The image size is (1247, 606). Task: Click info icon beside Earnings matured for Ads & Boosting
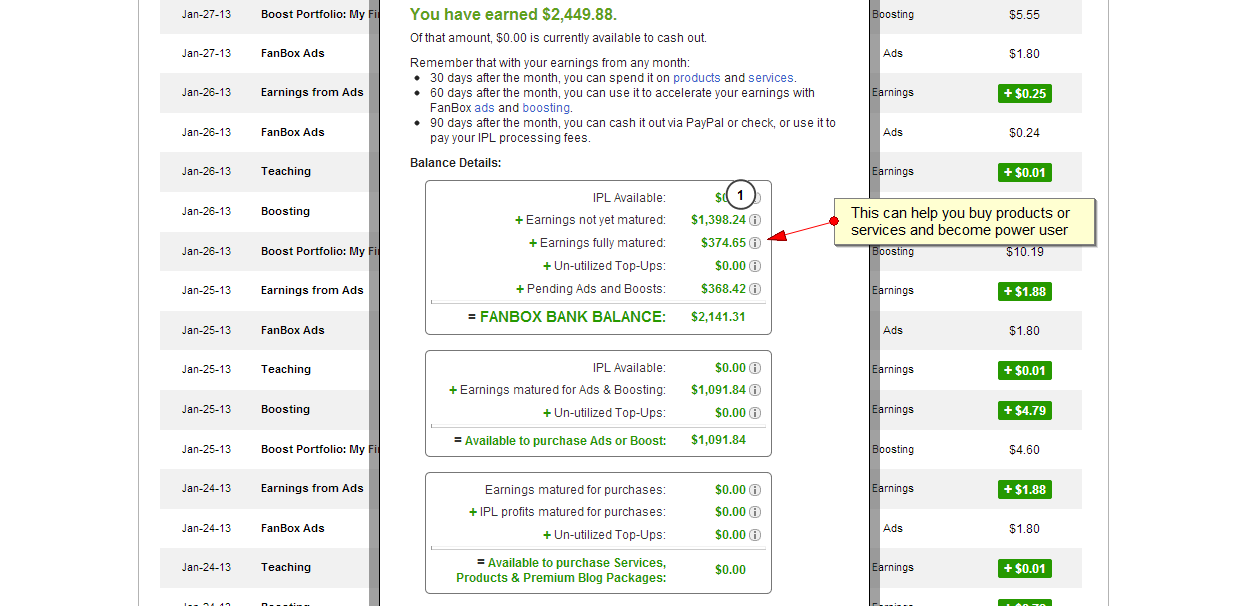755,390
